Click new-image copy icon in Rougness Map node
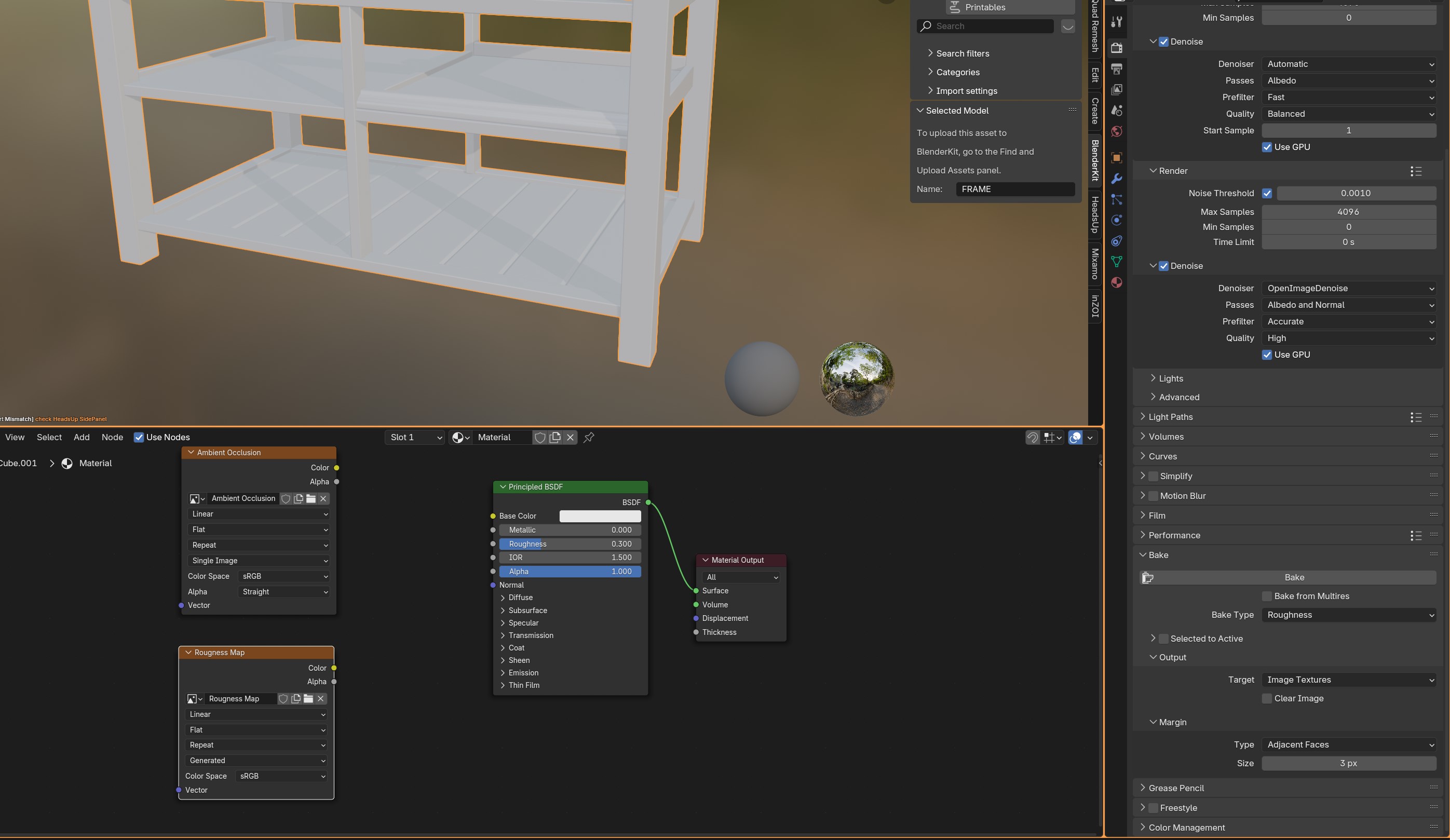This screenshot has height=840, width=1450. [296, 698]
